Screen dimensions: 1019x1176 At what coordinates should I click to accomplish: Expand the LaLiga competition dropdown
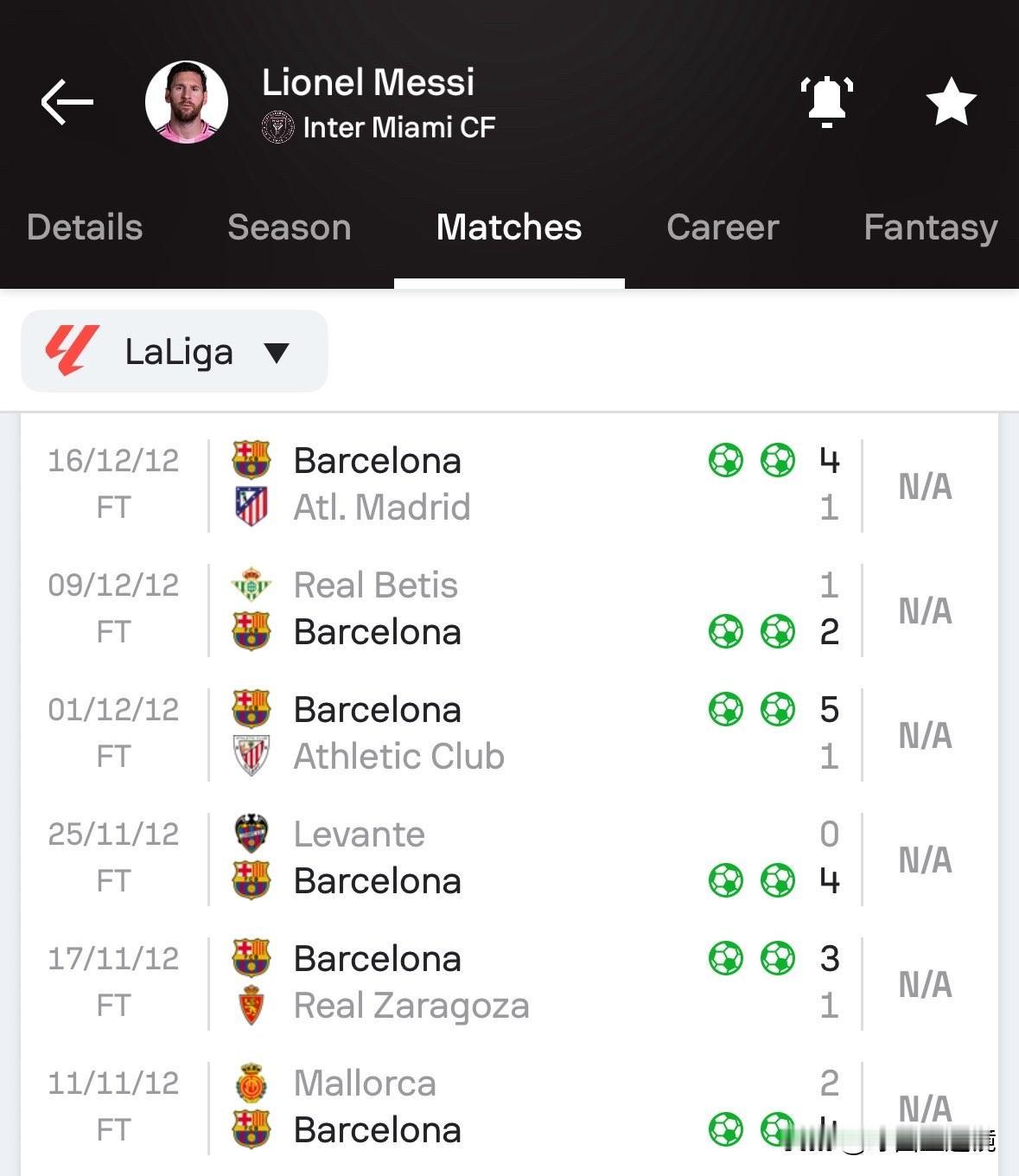tap(175, 351)
